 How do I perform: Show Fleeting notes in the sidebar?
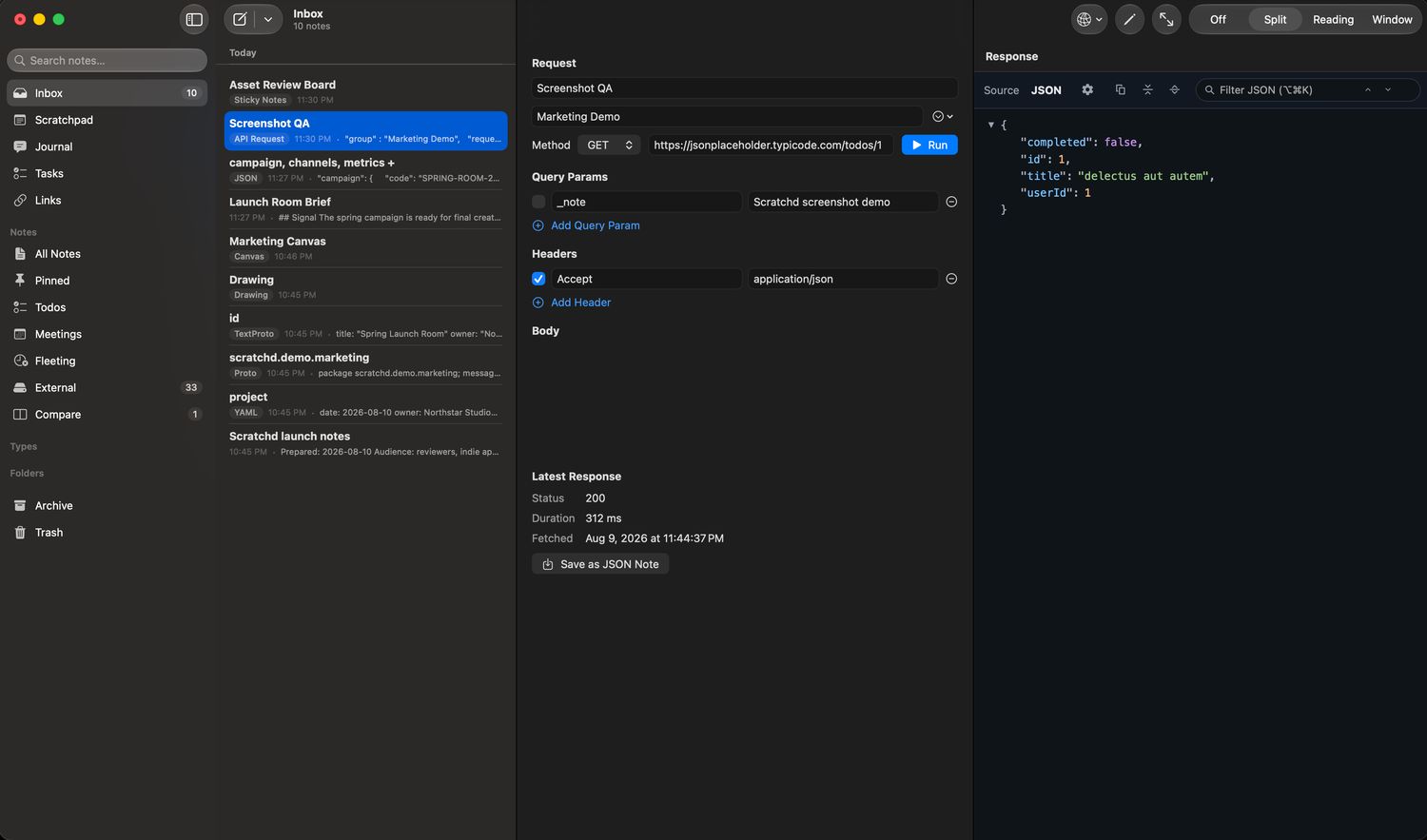107,361
